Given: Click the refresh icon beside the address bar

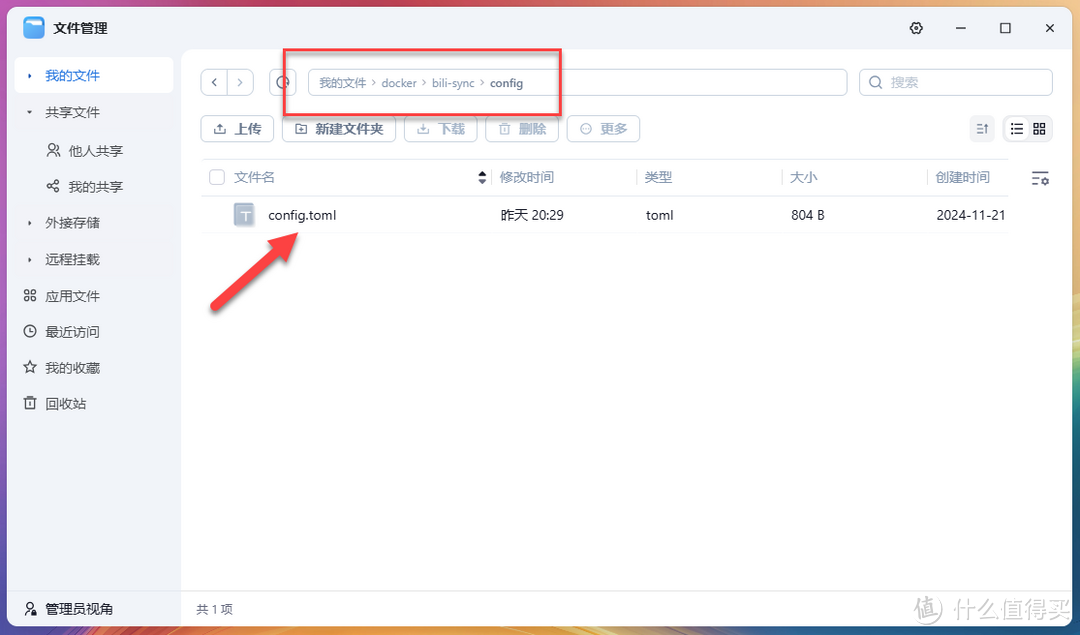Looking at the screenshot, I should pyautogui.click(x=283, y=82).
